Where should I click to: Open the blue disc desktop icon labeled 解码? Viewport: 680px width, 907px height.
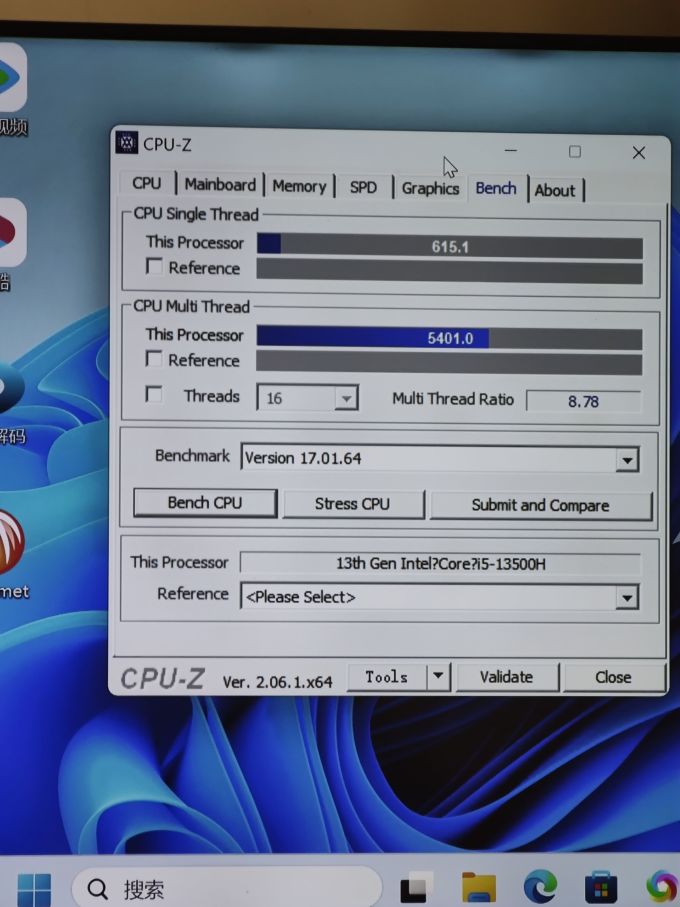[x=12, y=386]
